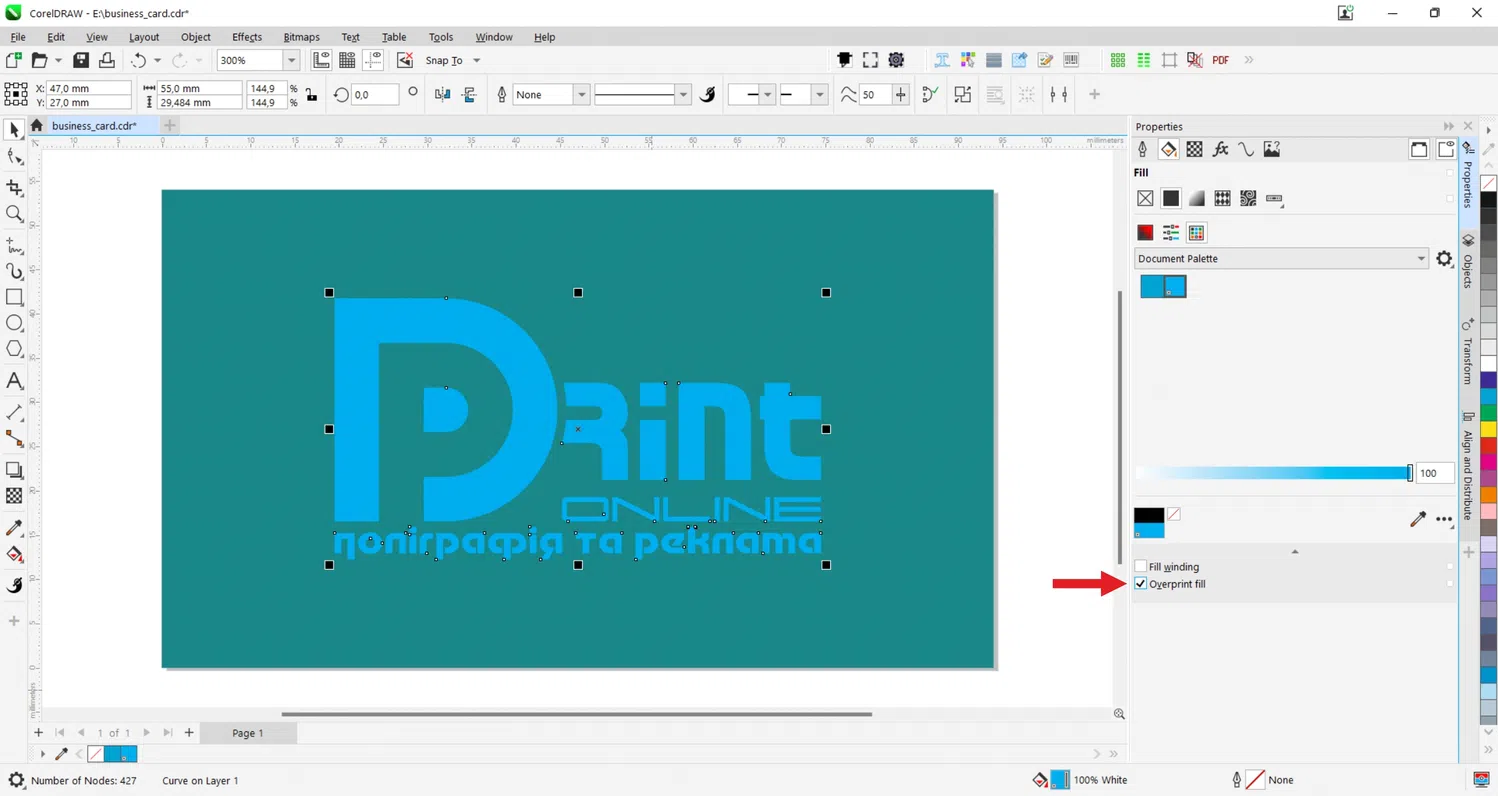1498x796 pixels.
Task: Select the Pick tool
Action: 14,130
